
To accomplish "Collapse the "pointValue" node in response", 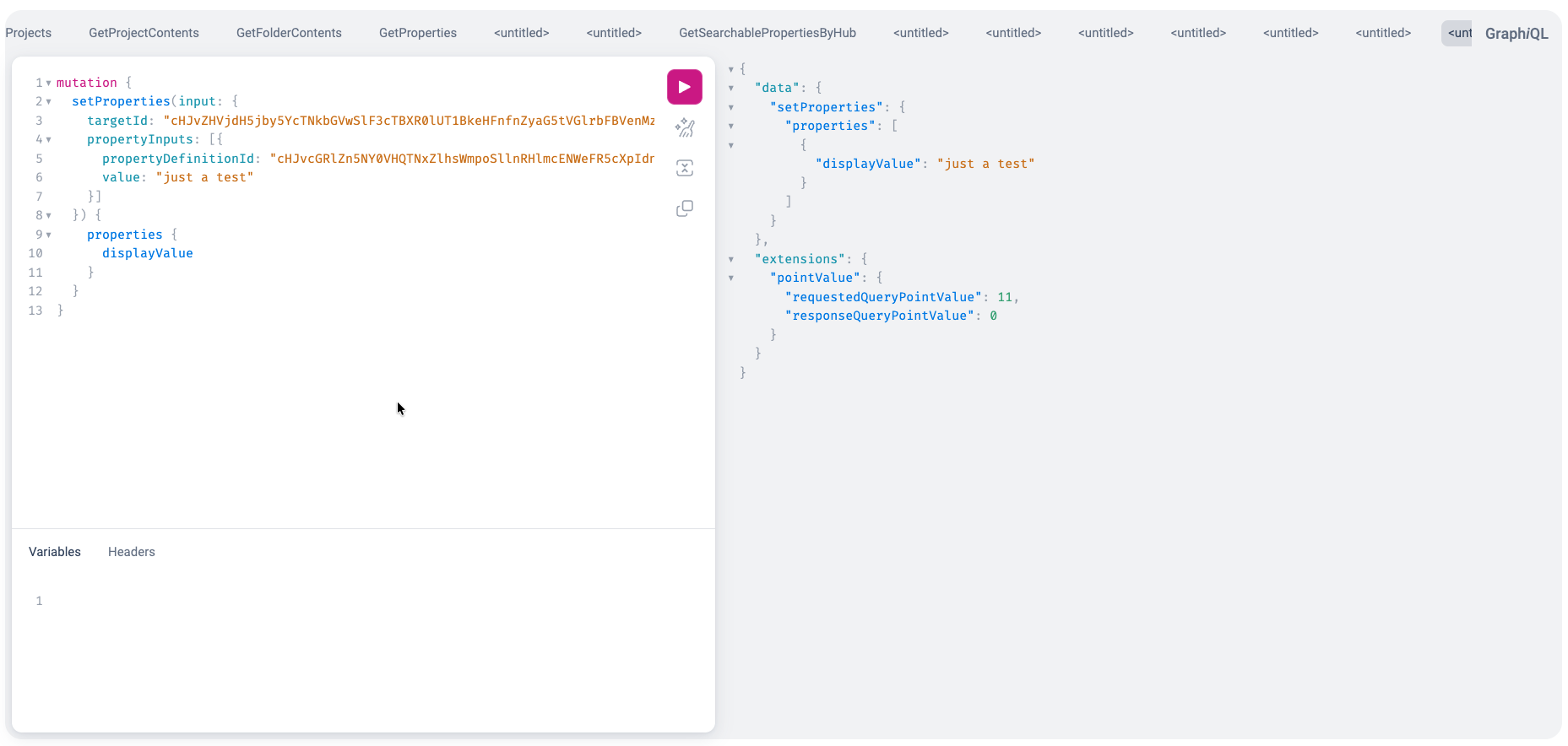I will [x=731, y=278].
